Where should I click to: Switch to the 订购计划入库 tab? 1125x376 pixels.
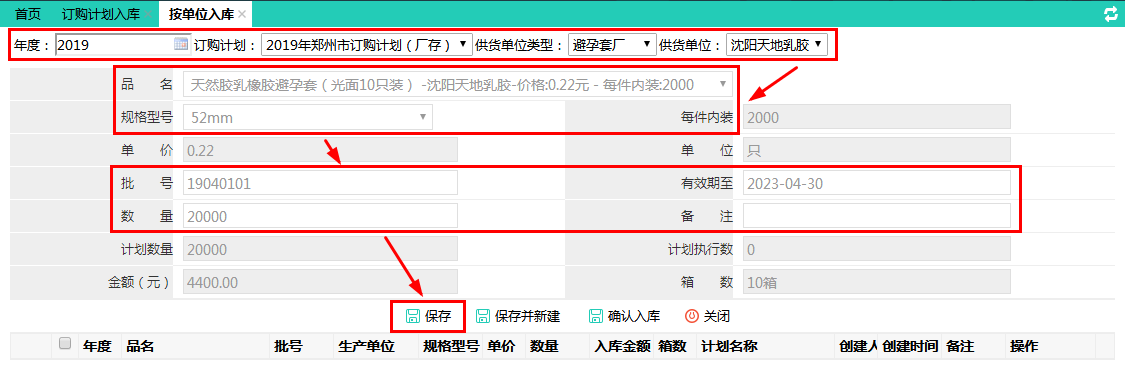100,14
